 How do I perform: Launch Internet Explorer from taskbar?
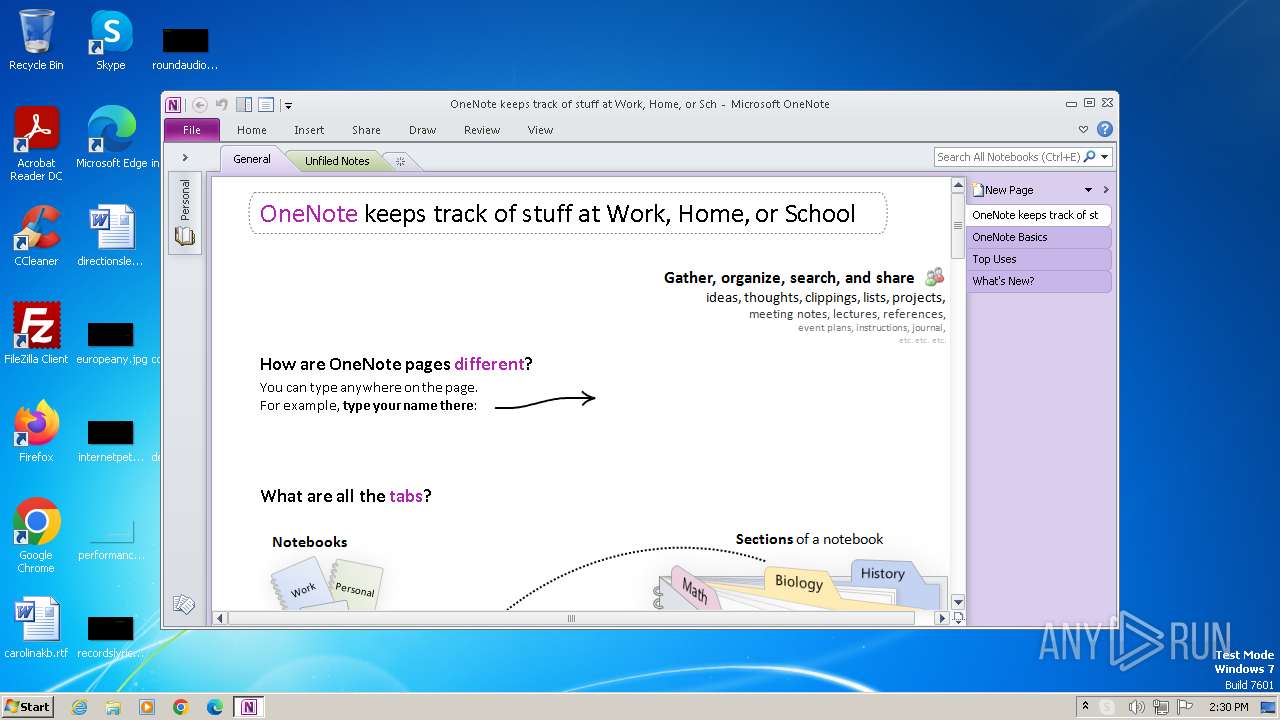80,707
